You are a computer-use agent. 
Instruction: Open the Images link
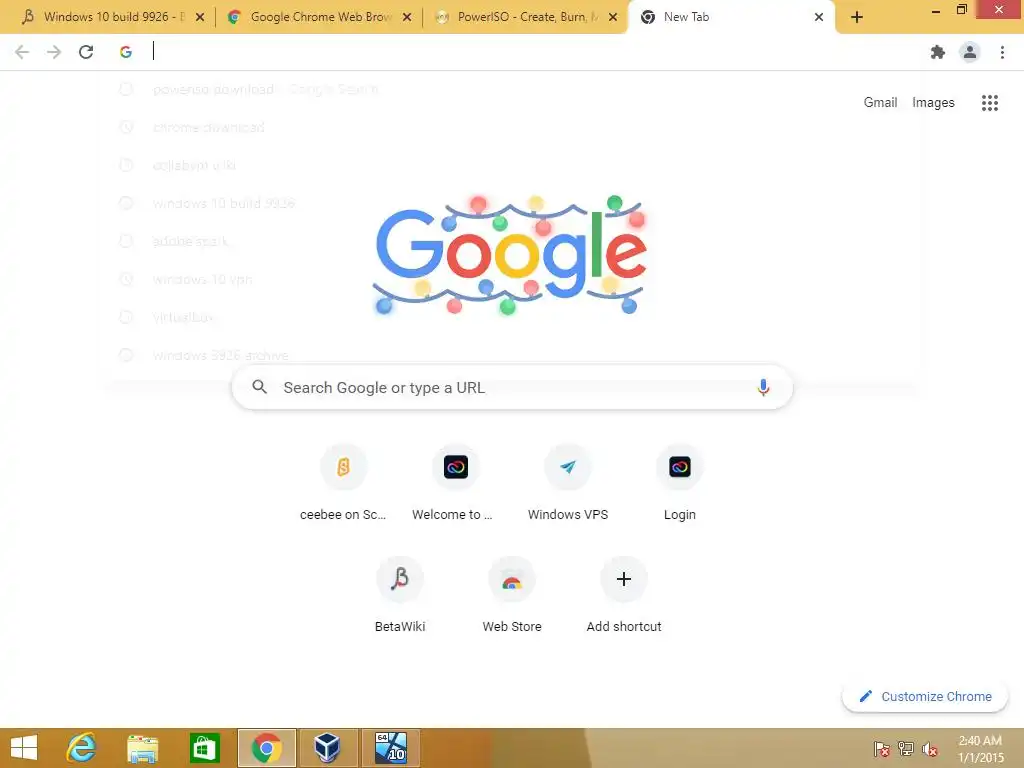(933, 103)
